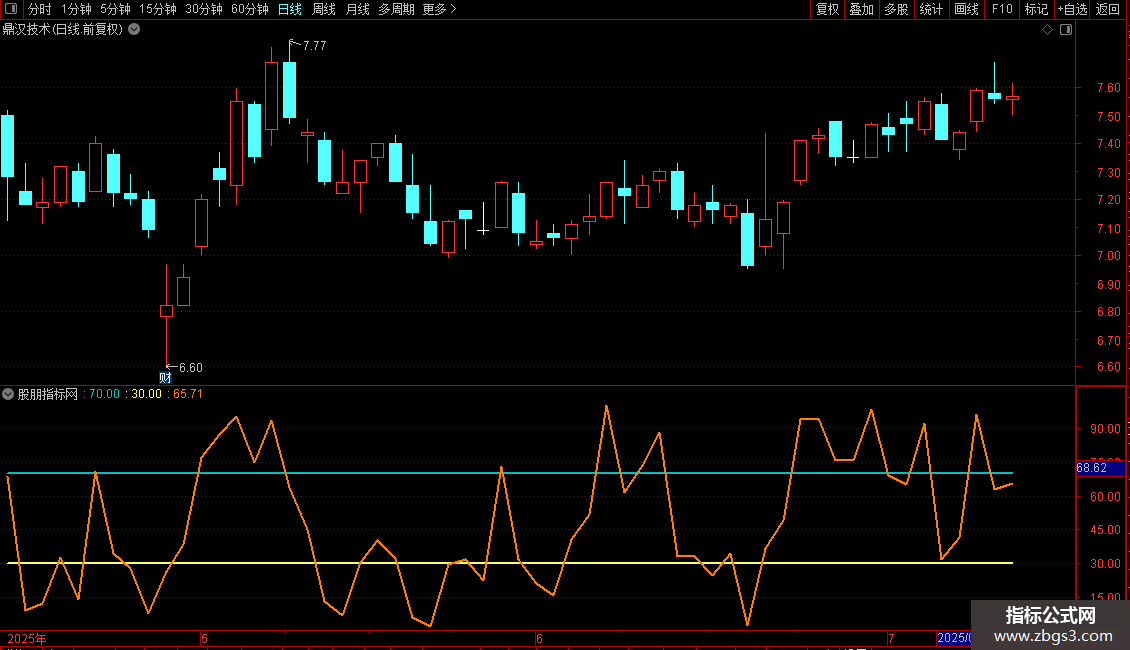Select the 日线 daily chart tab
This screenshot has width=1130, height=650.
coord(290,9)
